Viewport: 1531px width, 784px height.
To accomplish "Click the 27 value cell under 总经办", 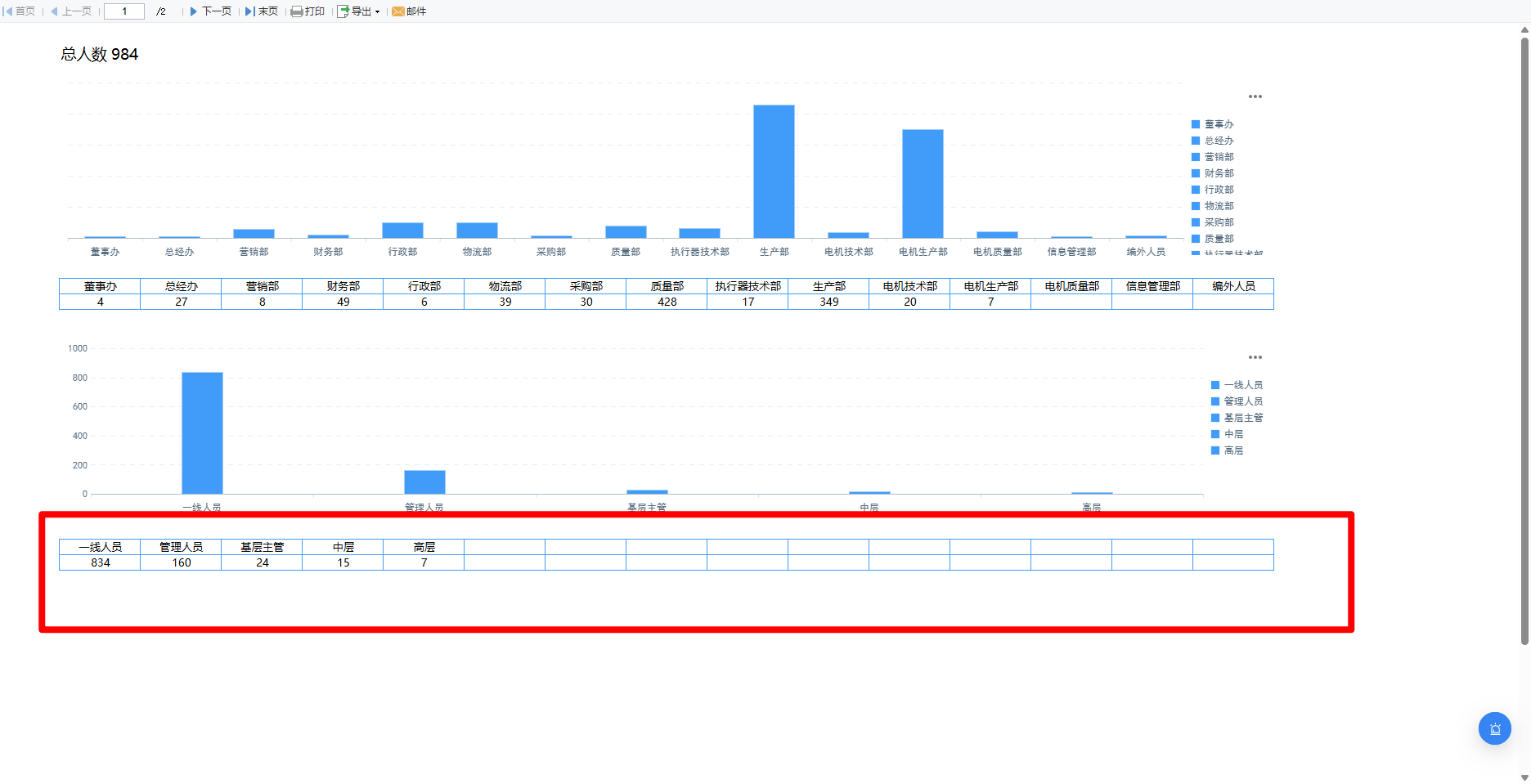I will (x=181, y=302).
